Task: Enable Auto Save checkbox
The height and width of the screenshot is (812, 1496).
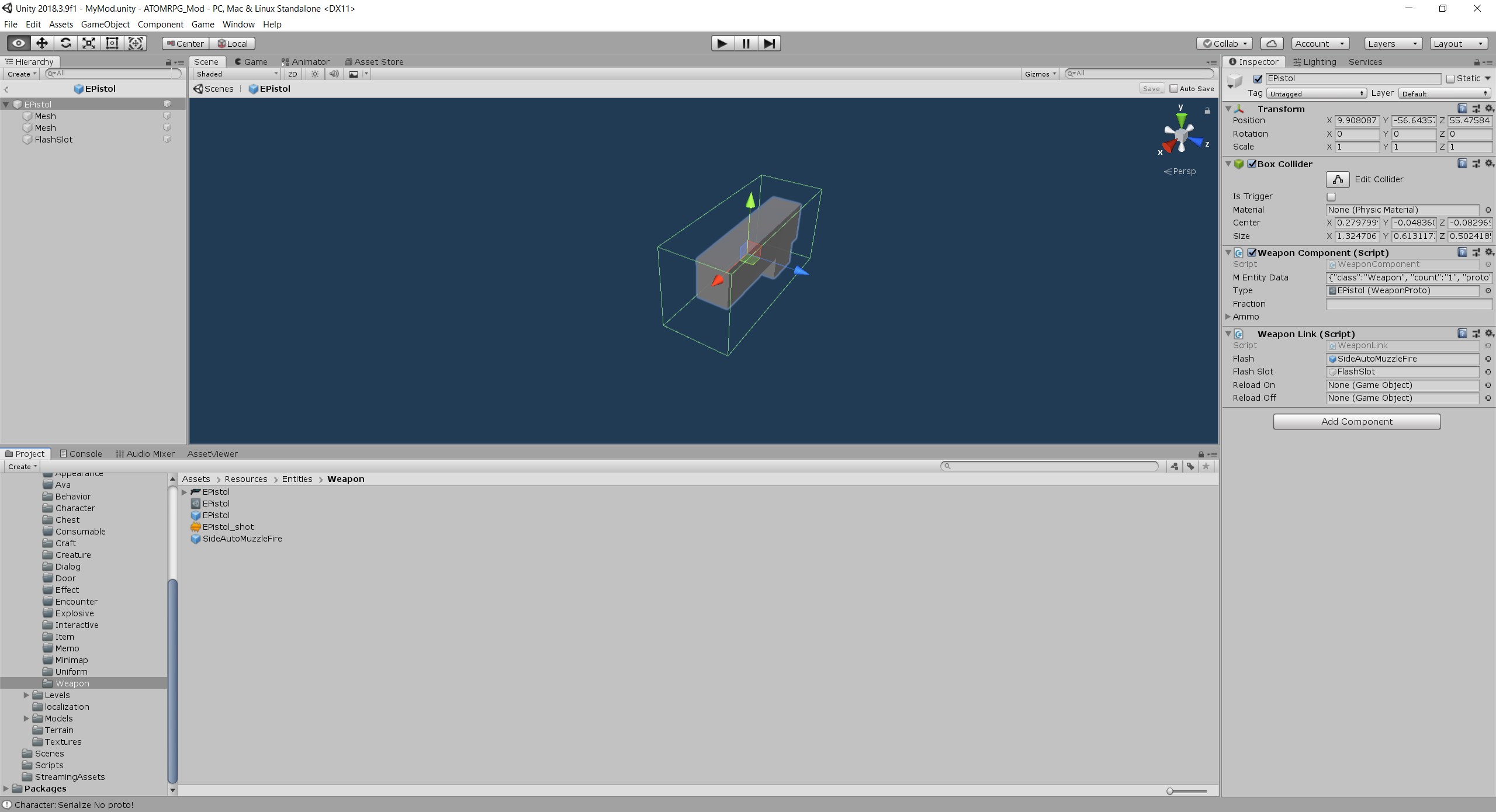Action: click(1173, 89)
